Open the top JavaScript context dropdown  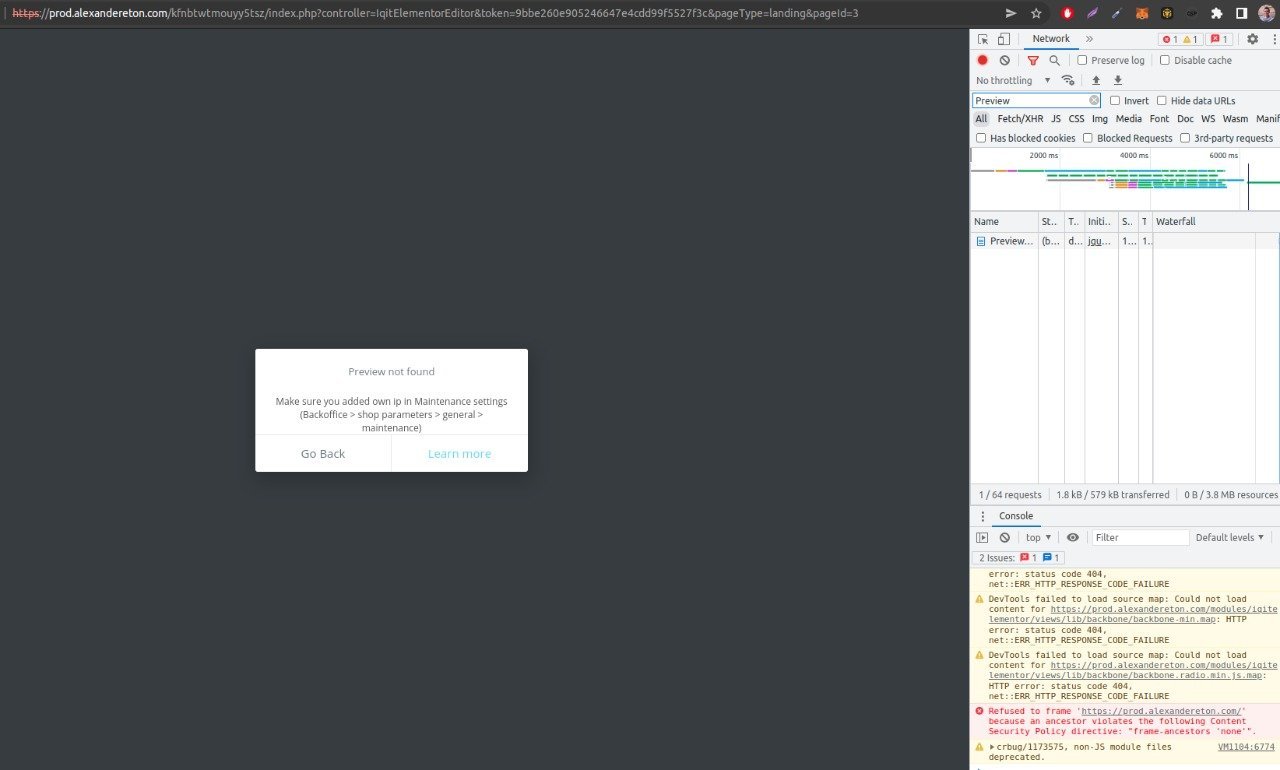1038,537
